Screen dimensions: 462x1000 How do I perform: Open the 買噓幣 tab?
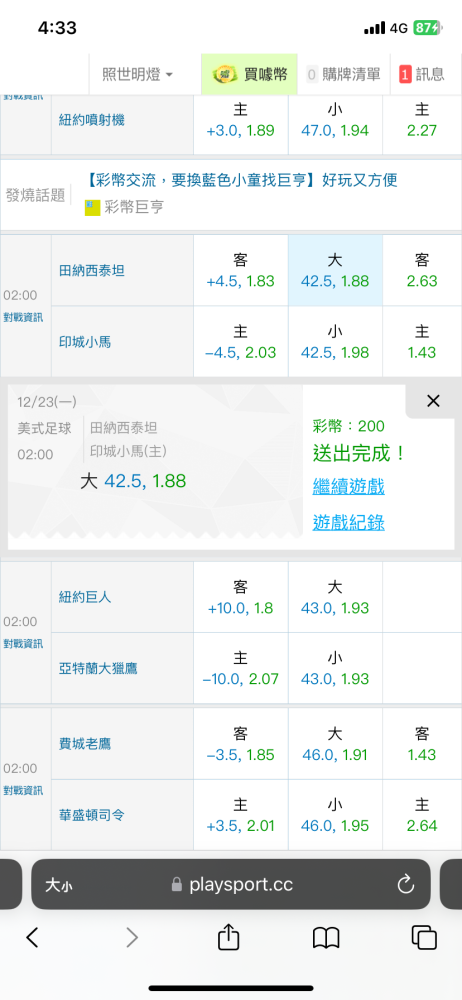(x=249, y=74)
